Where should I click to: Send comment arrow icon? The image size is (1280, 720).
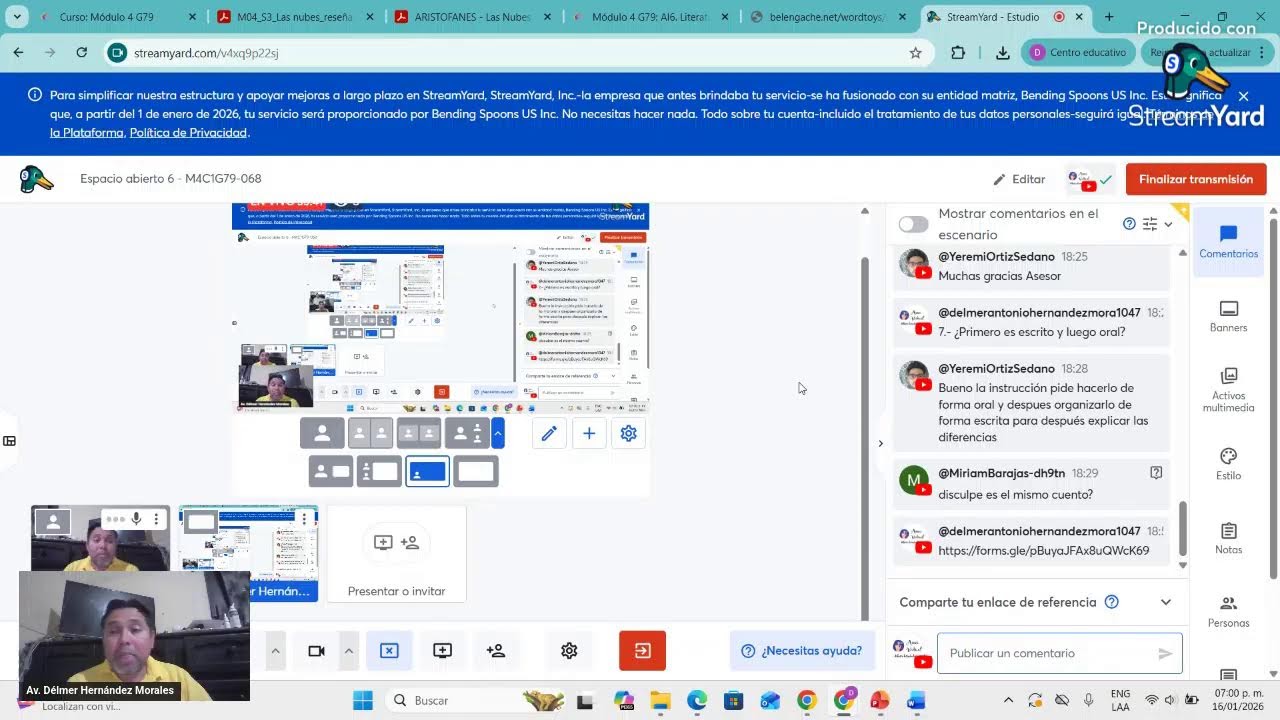[x=1165, y=653]
